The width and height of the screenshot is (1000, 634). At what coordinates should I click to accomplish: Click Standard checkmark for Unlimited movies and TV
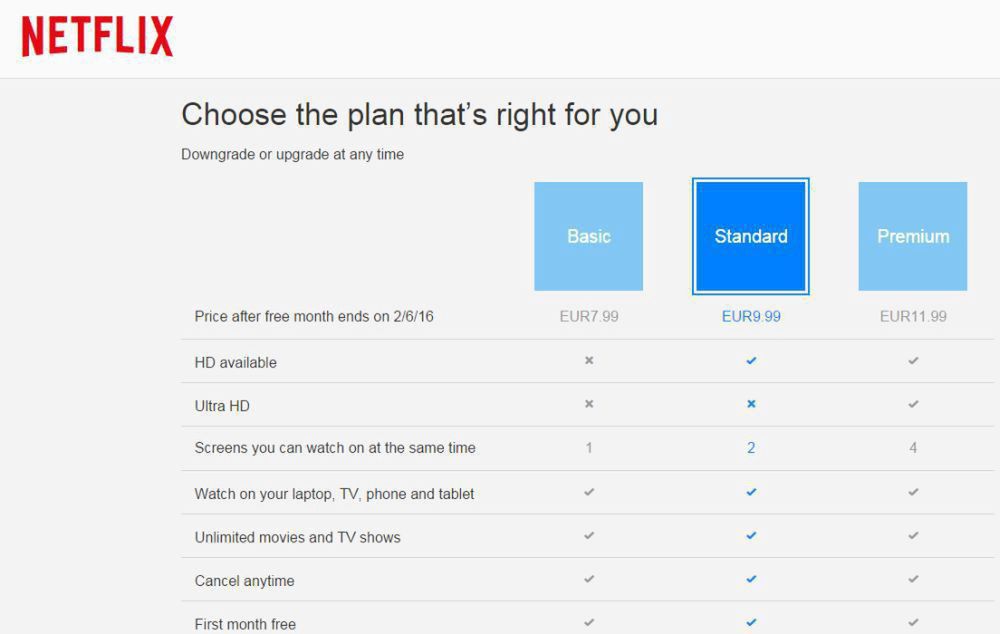[751, 536]
